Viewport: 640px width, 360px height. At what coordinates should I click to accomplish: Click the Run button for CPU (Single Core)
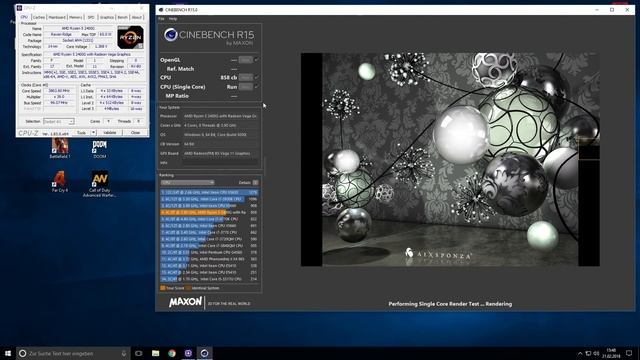245,87
